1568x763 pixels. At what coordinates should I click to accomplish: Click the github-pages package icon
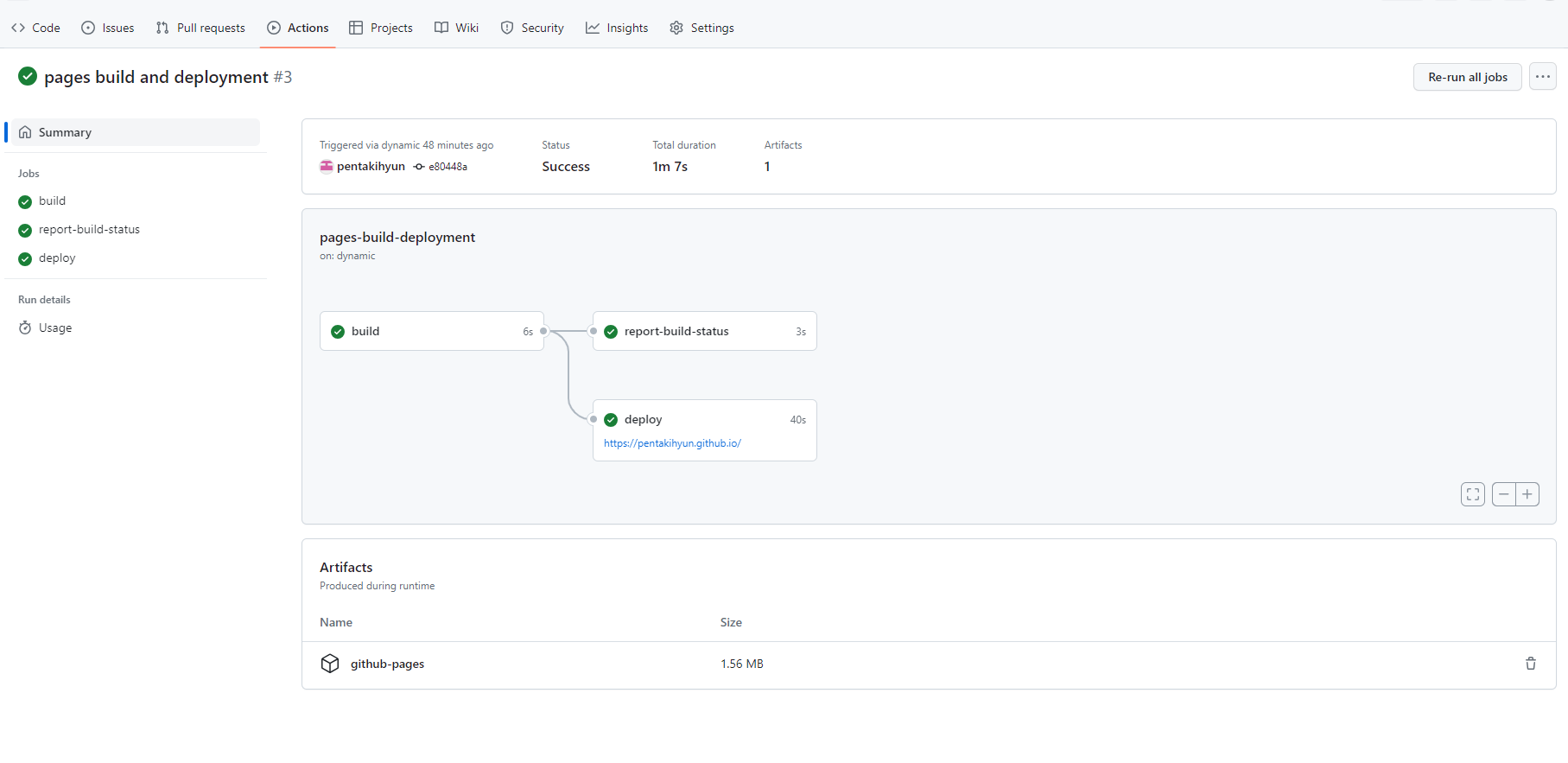[x=330, y=664]
